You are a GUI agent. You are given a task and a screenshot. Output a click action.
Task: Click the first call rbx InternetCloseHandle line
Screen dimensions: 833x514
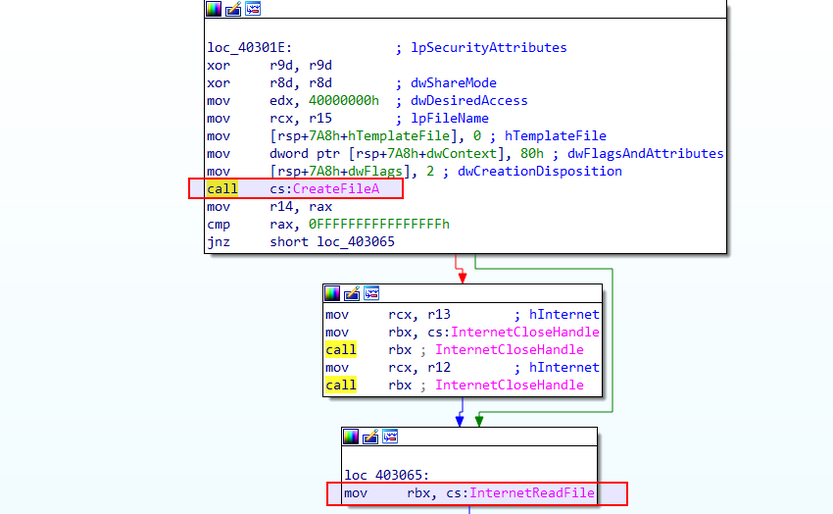pos(454,350)
